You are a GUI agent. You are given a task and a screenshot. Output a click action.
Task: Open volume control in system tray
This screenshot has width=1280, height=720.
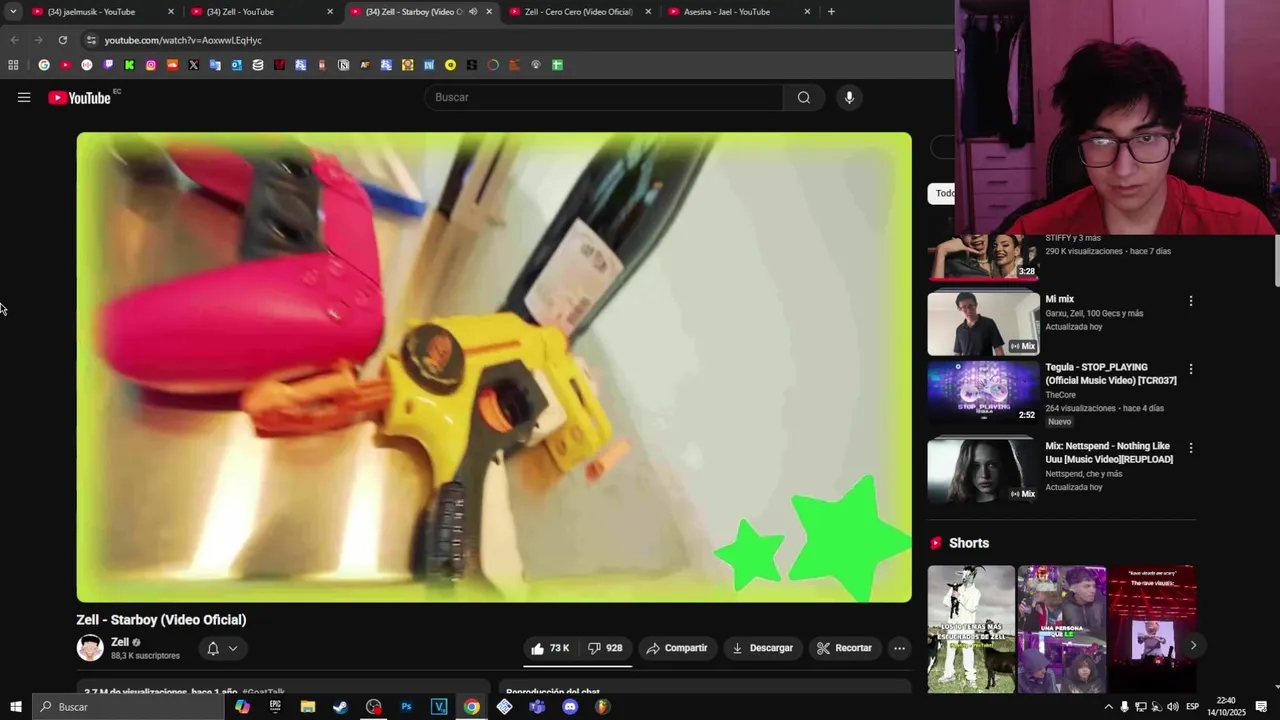tap(1172, 707)
